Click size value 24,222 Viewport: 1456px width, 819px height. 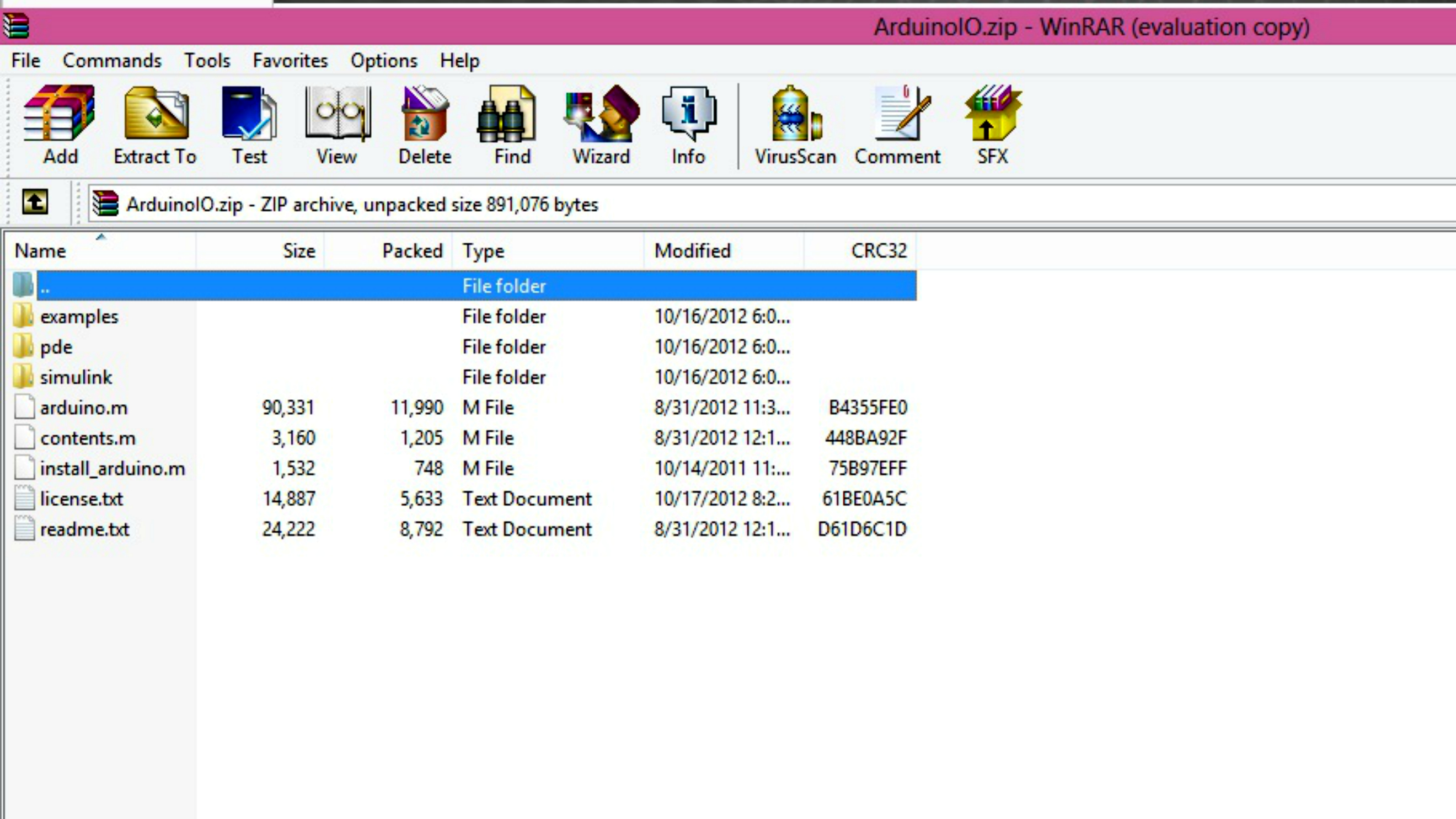(288, 529)
